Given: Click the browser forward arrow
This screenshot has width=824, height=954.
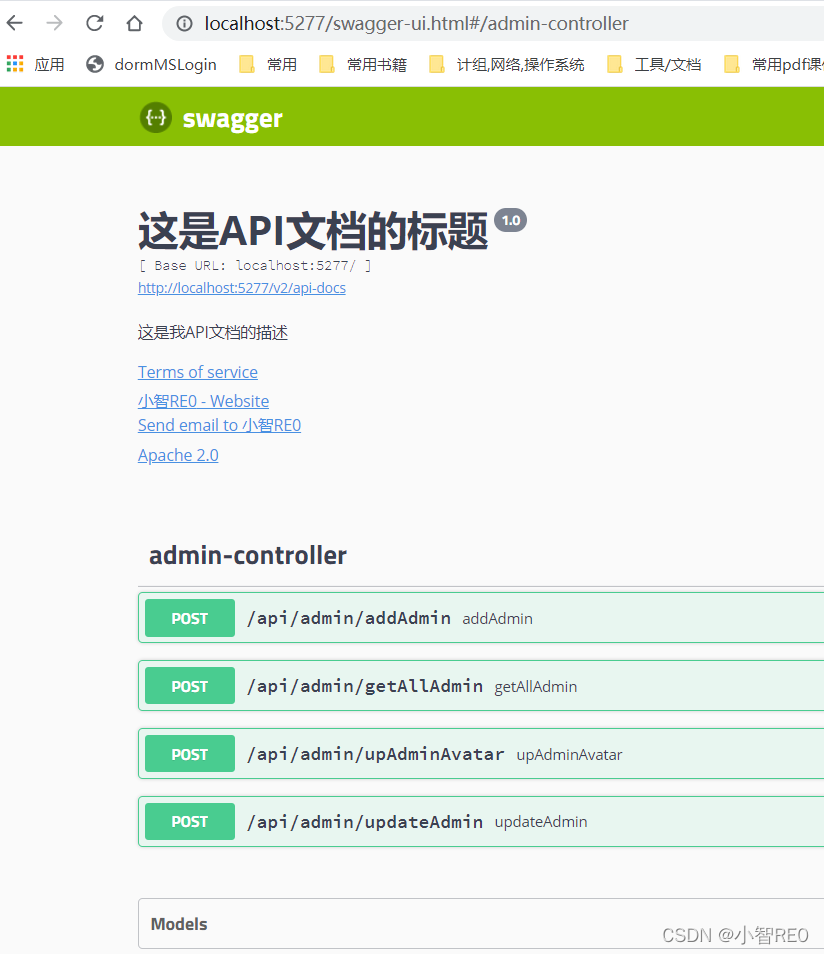Looking at the screenshot, I should click(55, 23).
